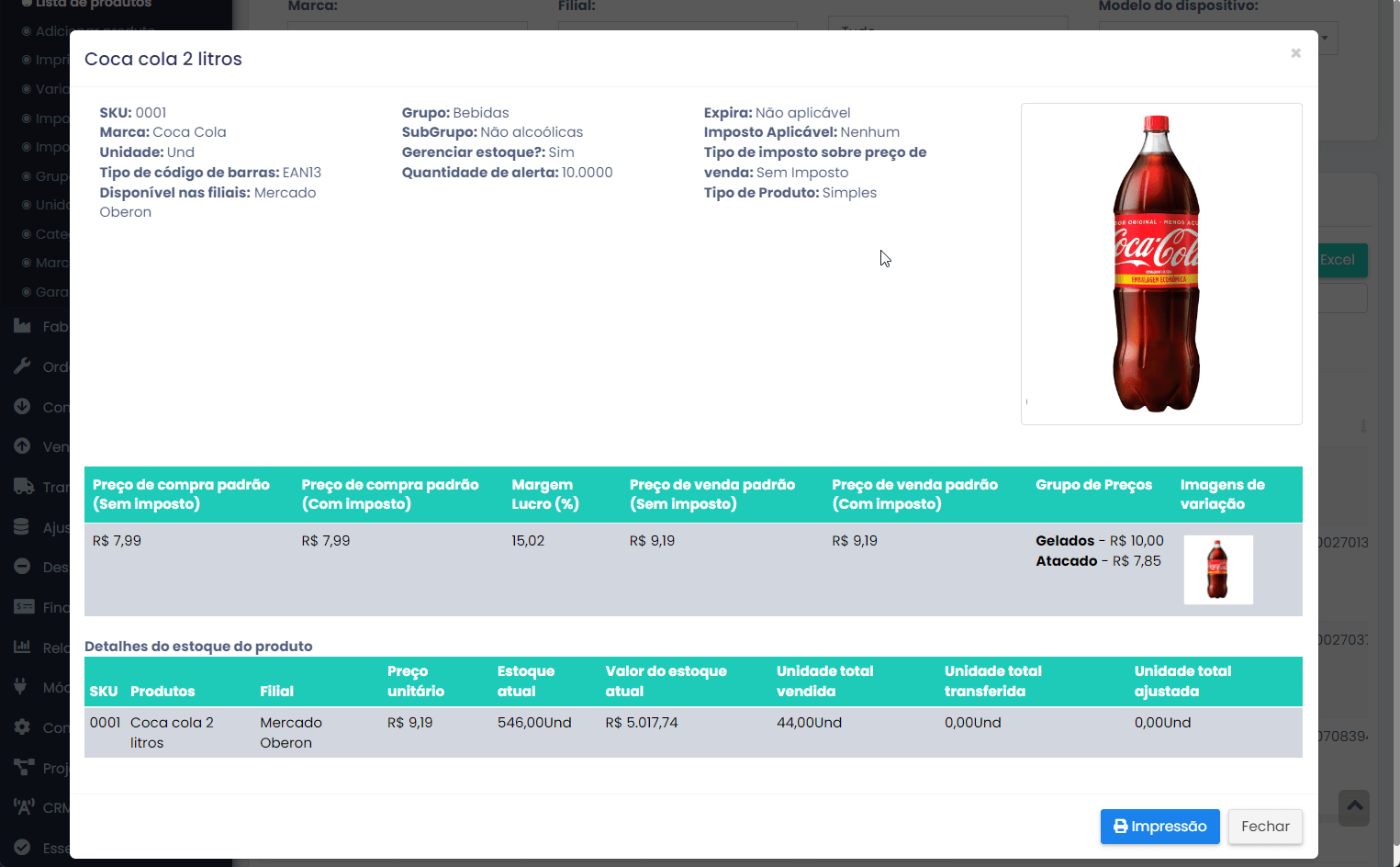Click the project diagram icon in sidebar

click(x=24, y=767)
